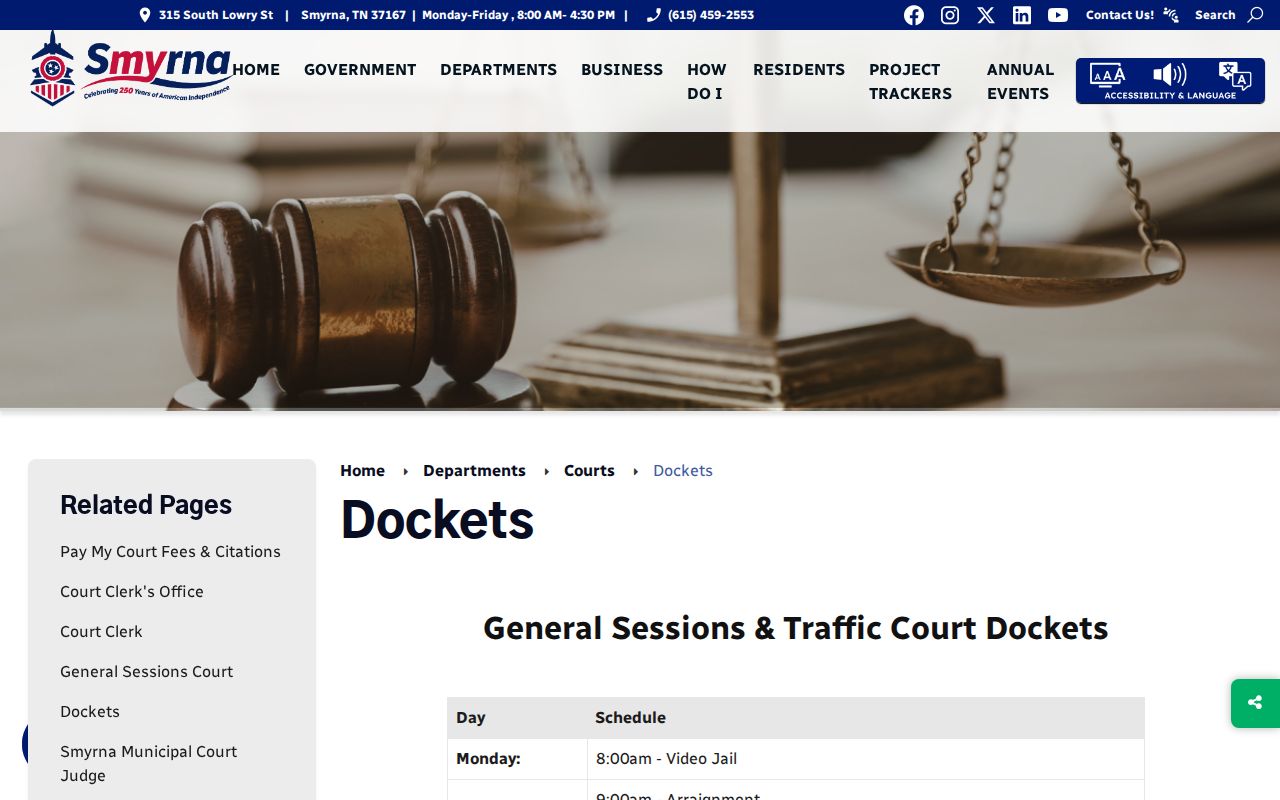Open the Instagram icon link
Screen dimensions: 1280x800
click(x=950, y=15)
